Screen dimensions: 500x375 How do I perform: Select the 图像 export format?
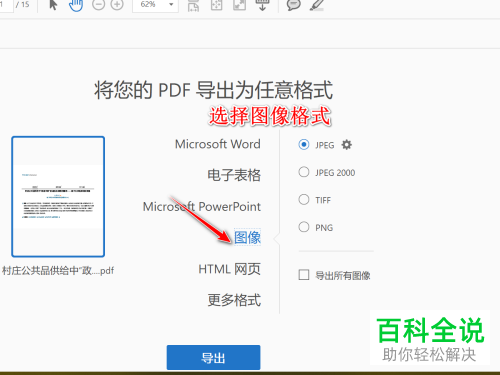[247, 237]
